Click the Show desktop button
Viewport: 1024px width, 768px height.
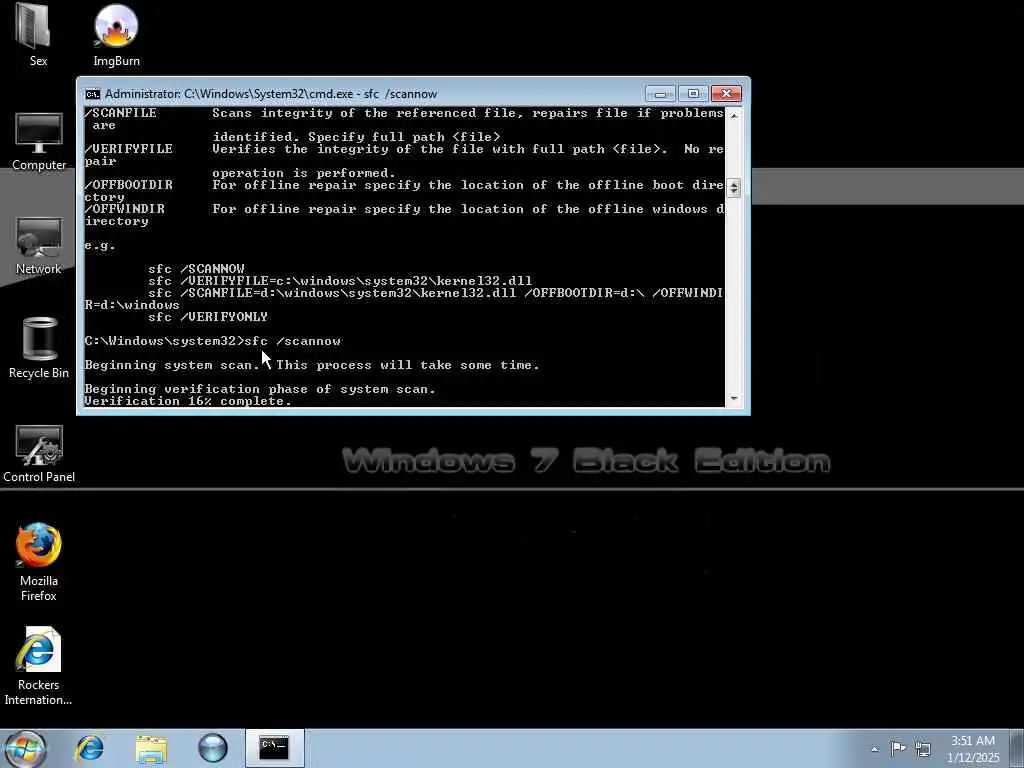point(1017,748)
